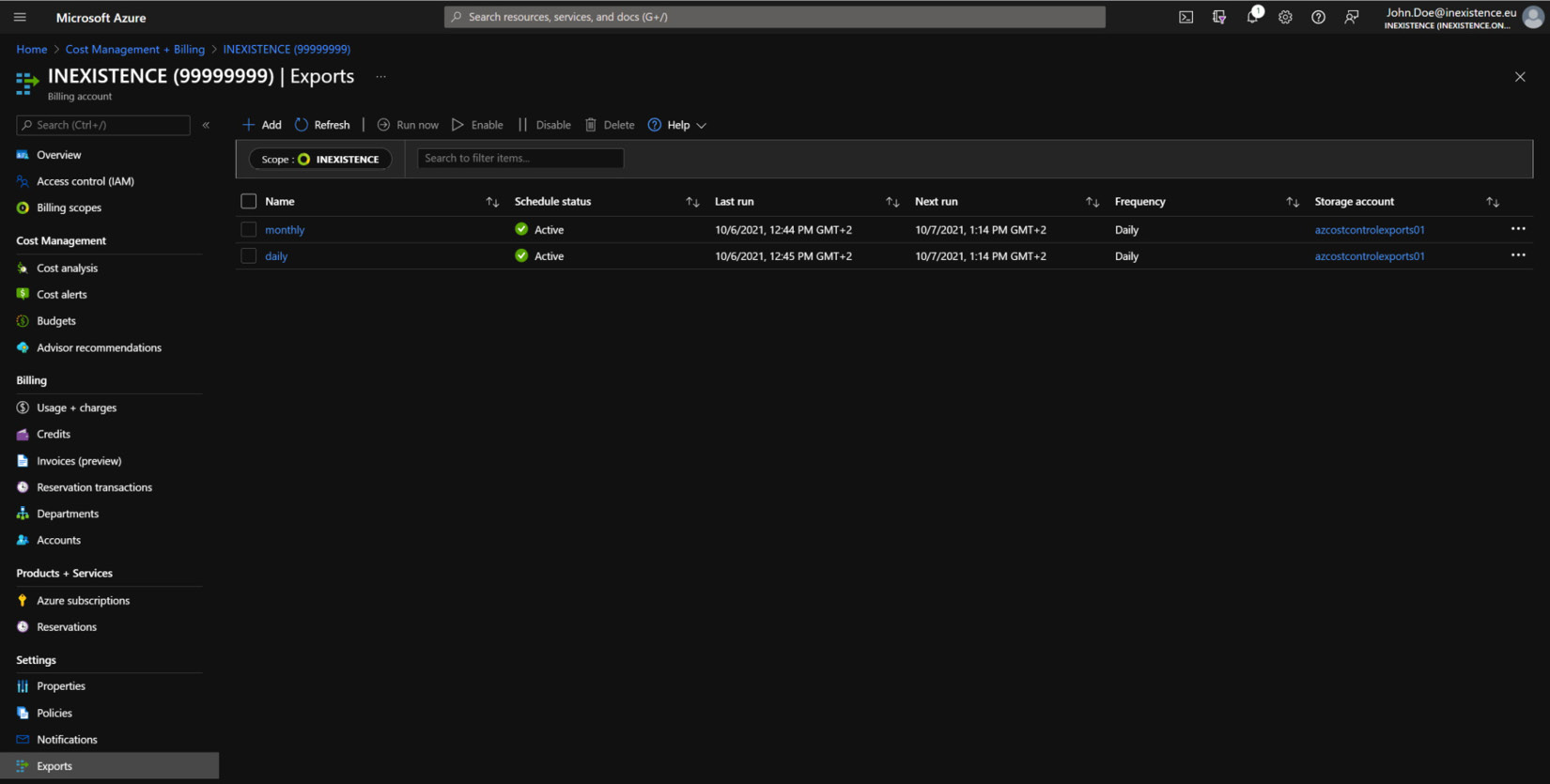1550x784 pixels.
Task: Focus the Search to filter items field
Action: (x=520, y=159)
